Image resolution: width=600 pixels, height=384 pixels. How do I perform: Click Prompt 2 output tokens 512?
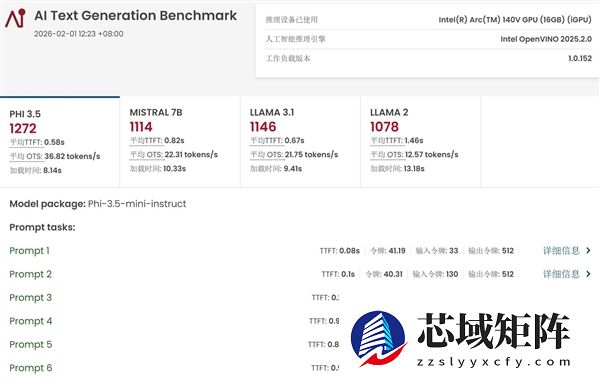508,274
